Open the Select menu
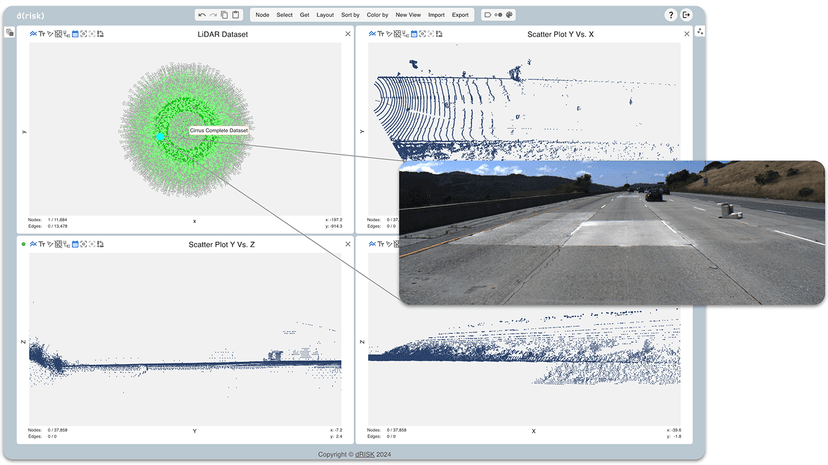This screenshot has height=465, width=828. click(x=284, y=15)
